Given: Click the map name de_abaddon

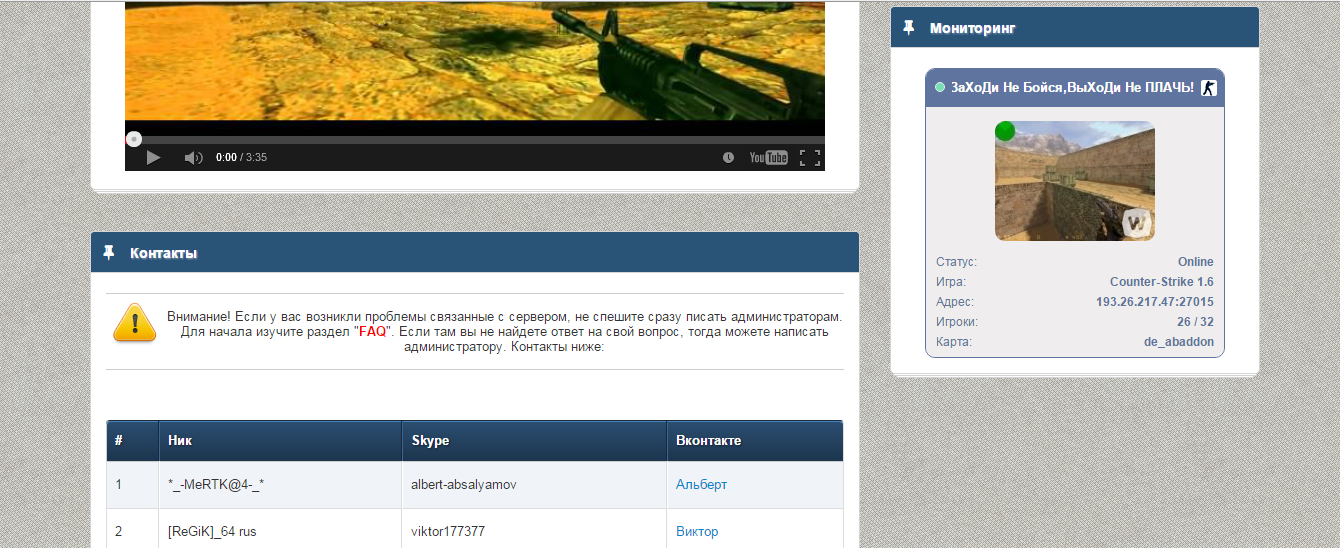Looking at the screenshot, I should pos(1179,342).
